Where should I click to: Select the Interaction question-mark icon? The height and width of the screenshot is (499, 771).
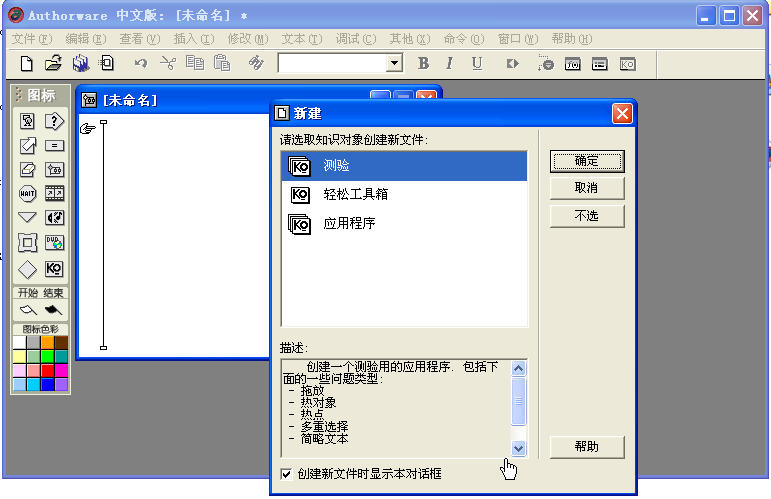point(54,121)
